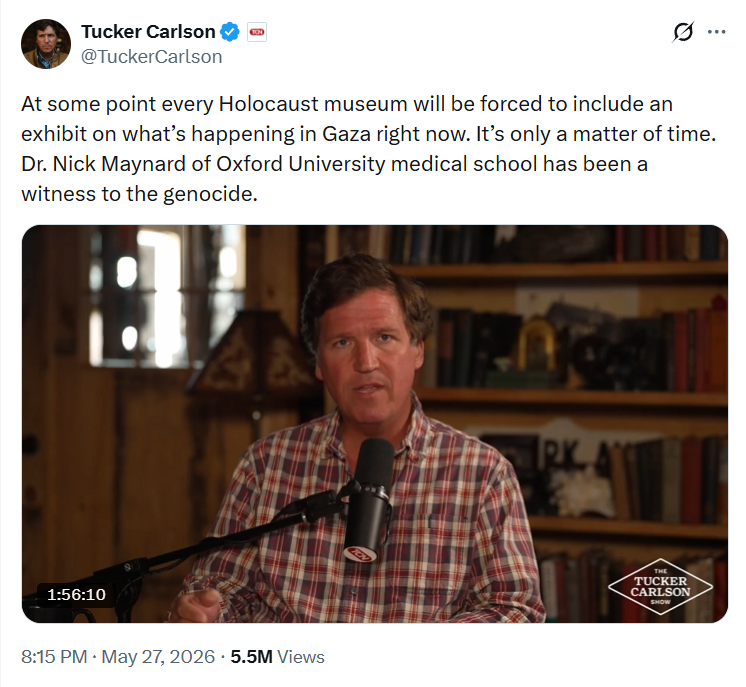Open the 8:15 PM timestamp link
Image resolution: width=746 pixels, height=687 pixels.
[54, 657]
